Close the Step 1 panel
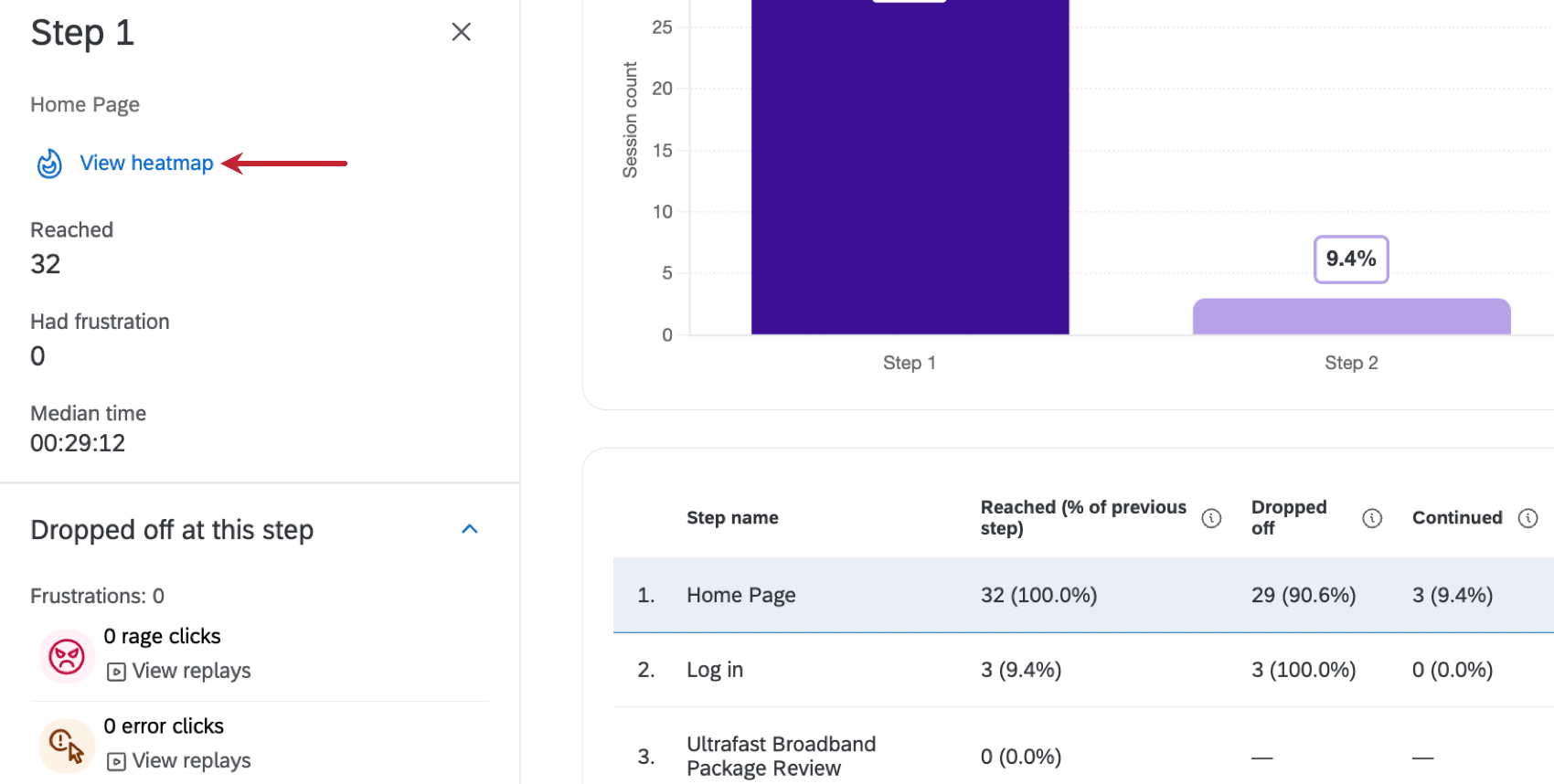 tap(461, 32)
